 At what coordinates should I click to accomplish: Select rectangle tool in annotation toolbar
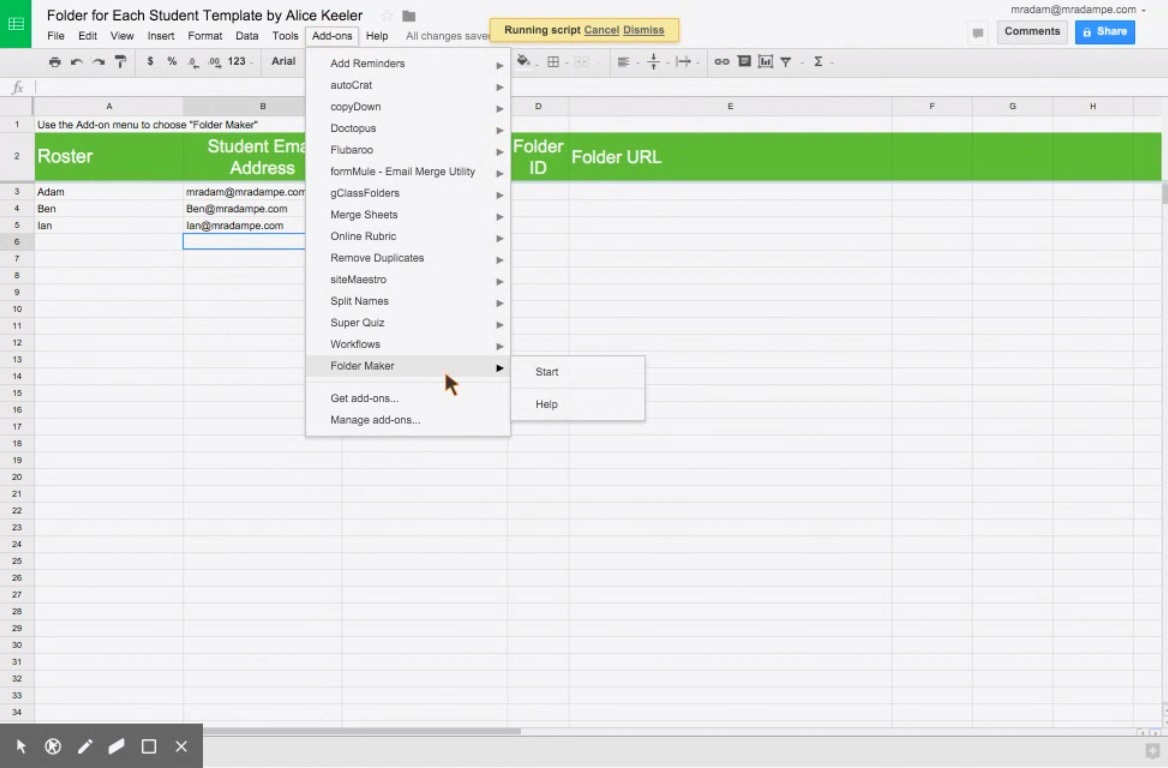pyautogui.click(x=149, y=746)
